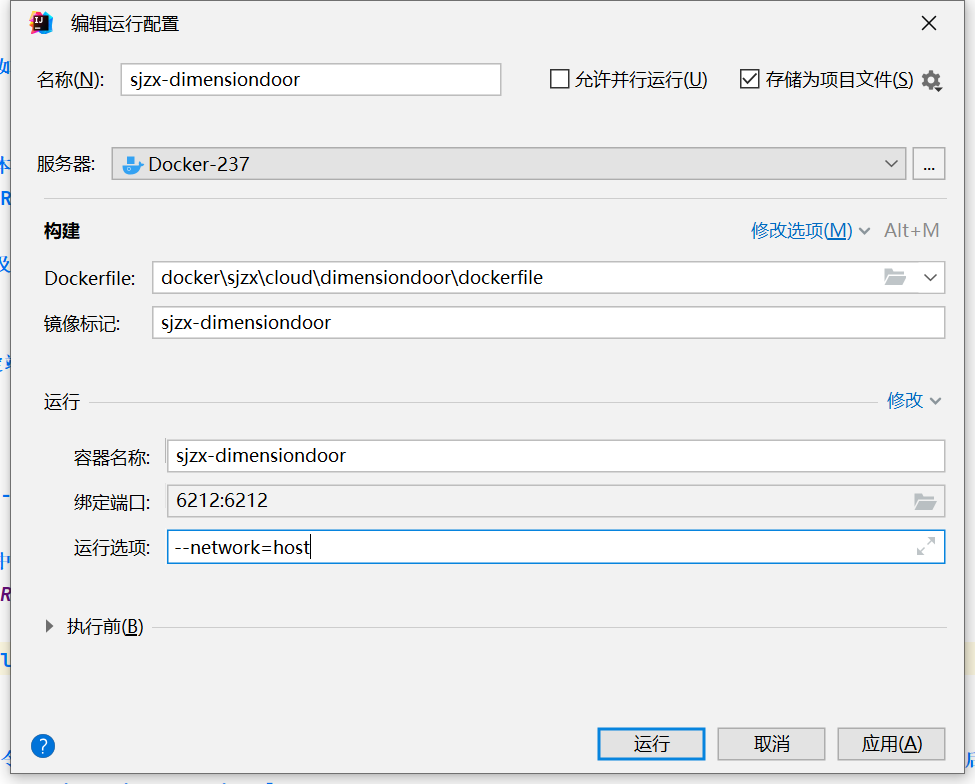Expand the 执行前 section
This screenshot has width=975, height=784.
(x=50, y=627)
